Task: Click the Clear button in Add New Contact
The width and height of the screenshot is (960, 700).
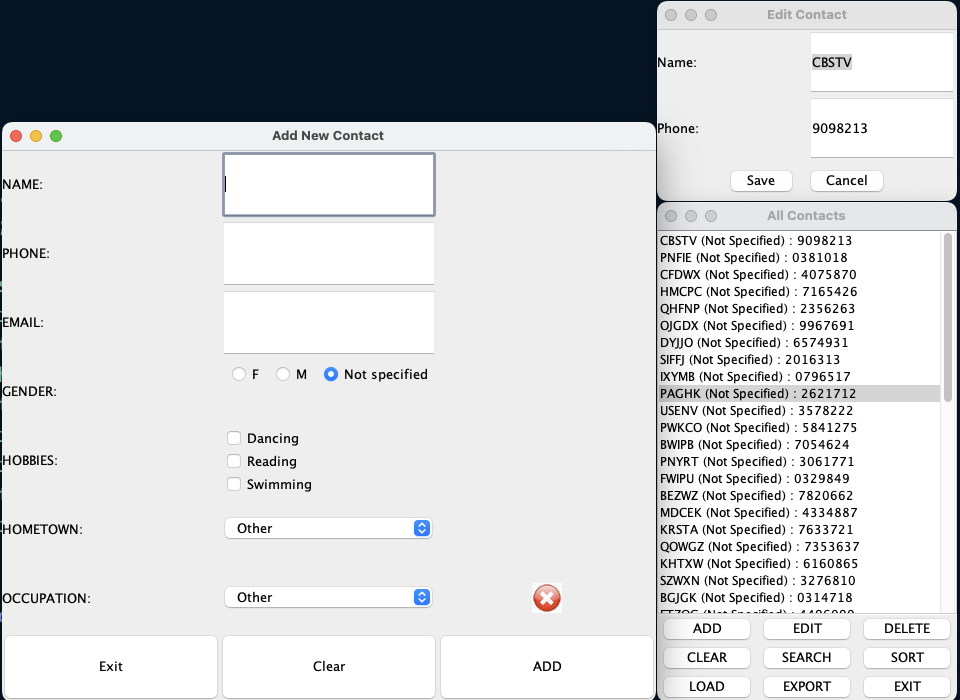Action: tap(329, 666)
